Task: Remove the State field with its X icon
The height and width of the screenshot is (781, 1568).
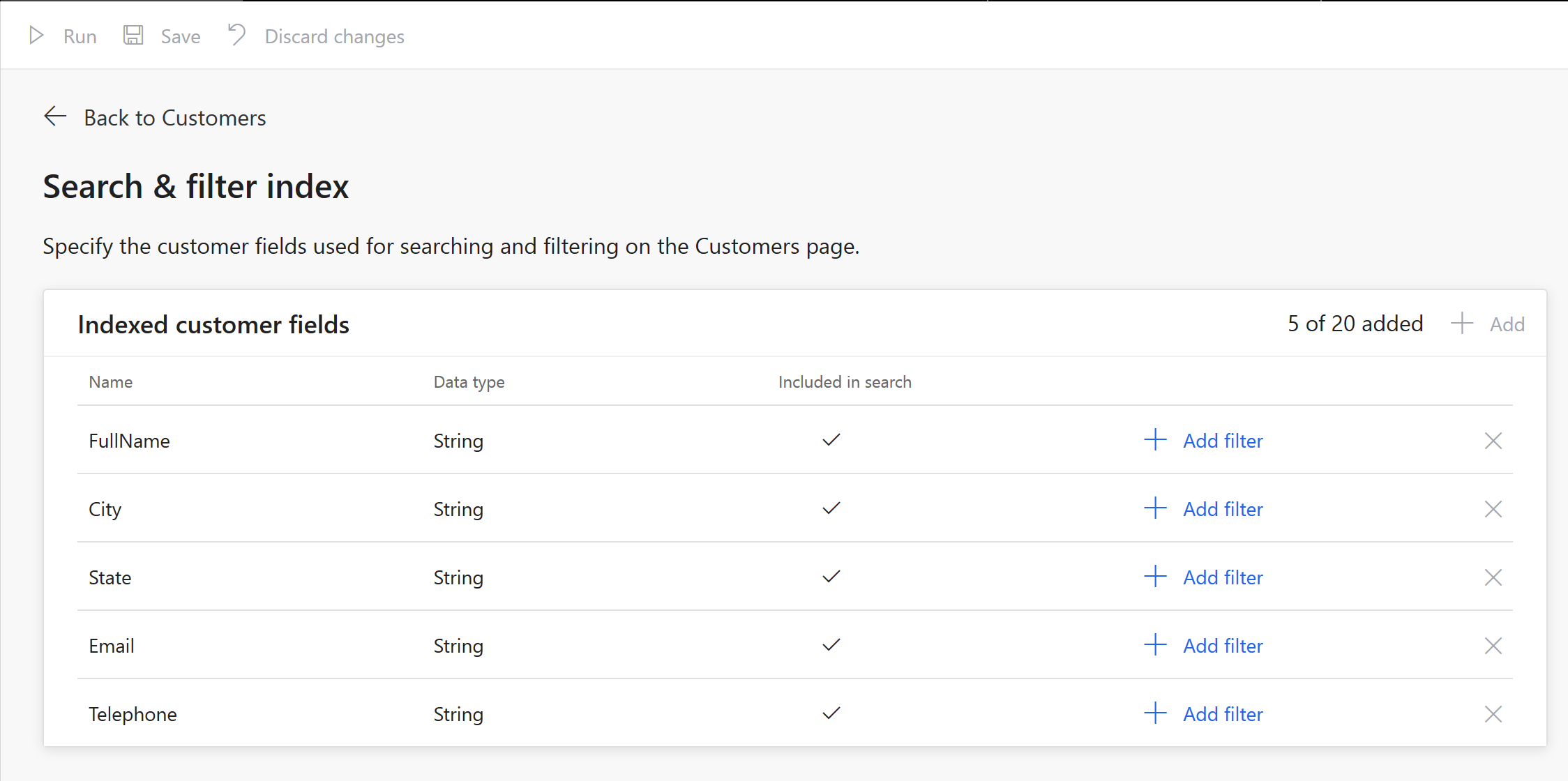Action: 1493,577
